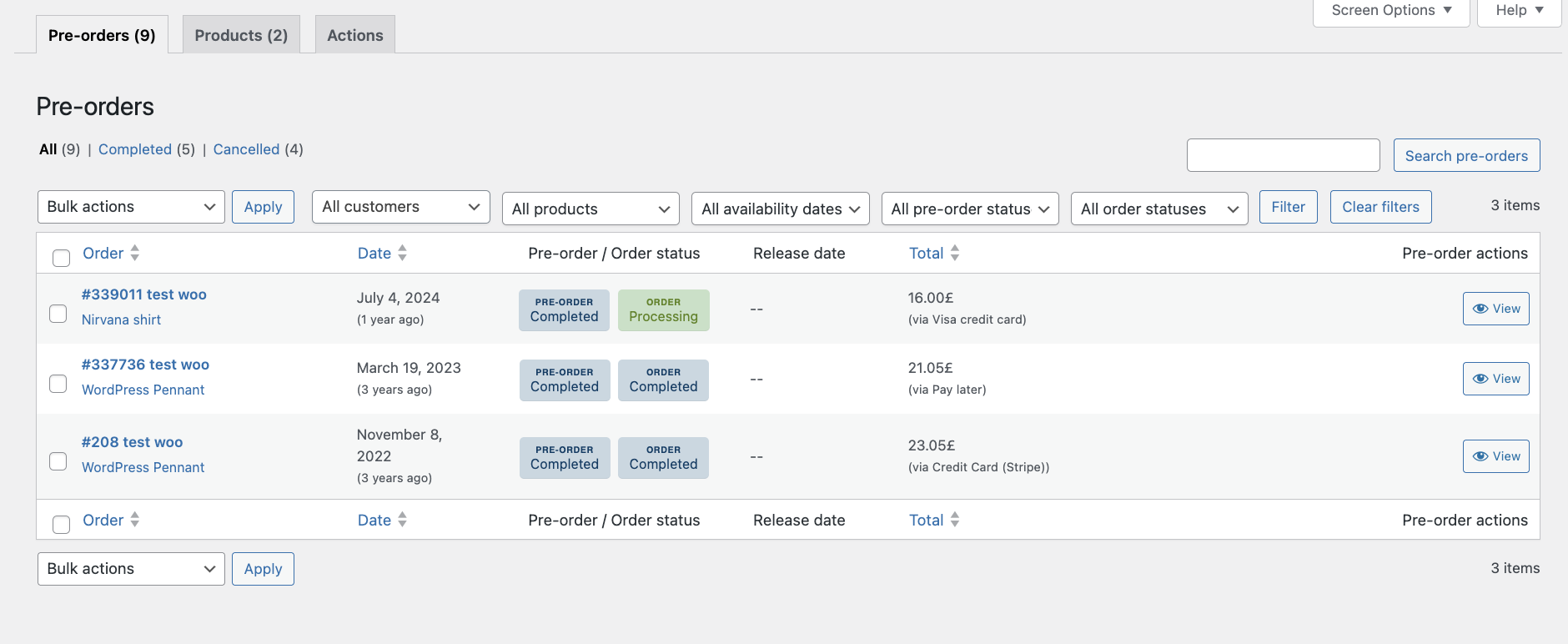1568x644 pixels.
Task: Sort by the Order column header arrows
Action: pos(134,253)
